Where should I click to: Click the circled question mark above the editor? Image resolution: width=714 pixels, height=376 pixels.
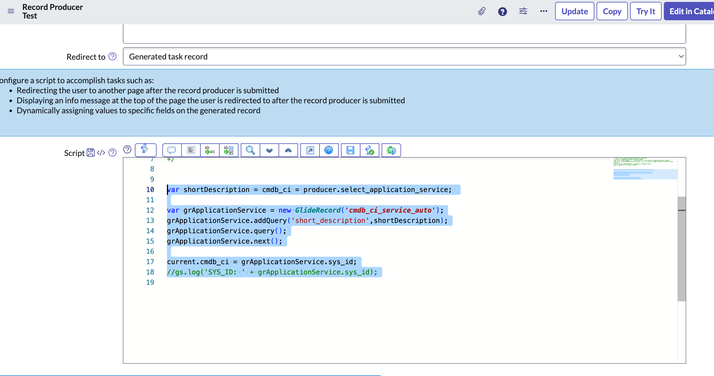point(128,149)
